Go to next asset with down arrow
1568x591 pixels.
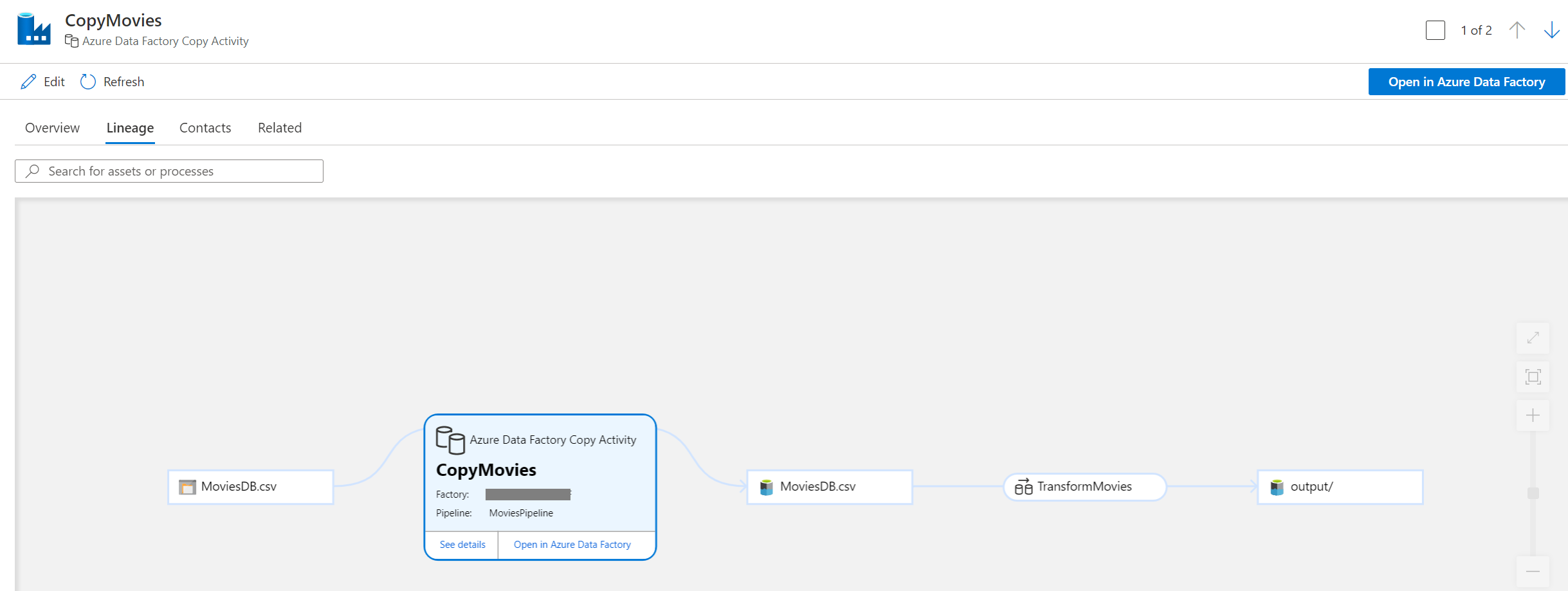(x=1552, y=30)
